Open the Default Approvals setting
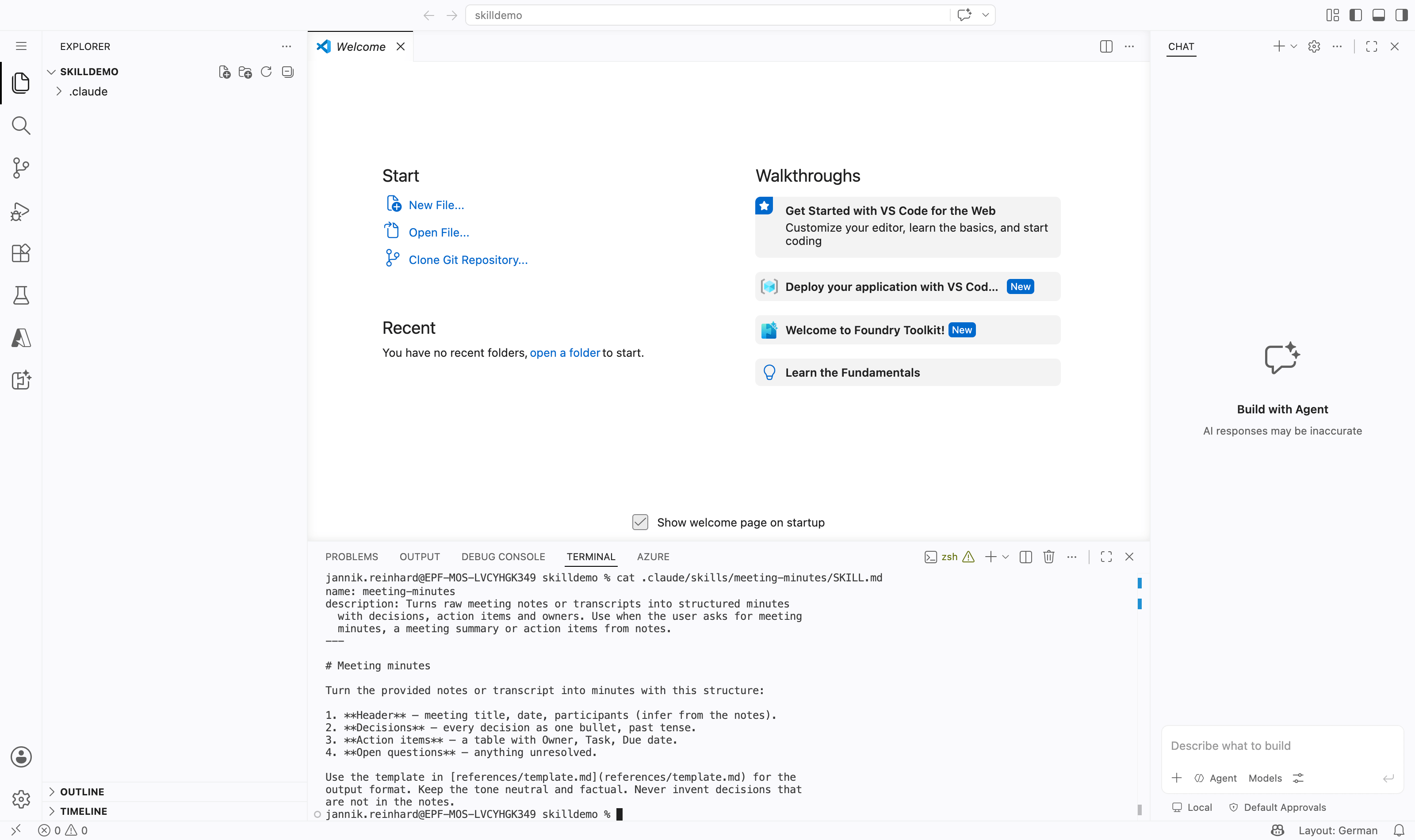The height and width of the screenshot is (840, 1415). click(x=1277, y=807)
